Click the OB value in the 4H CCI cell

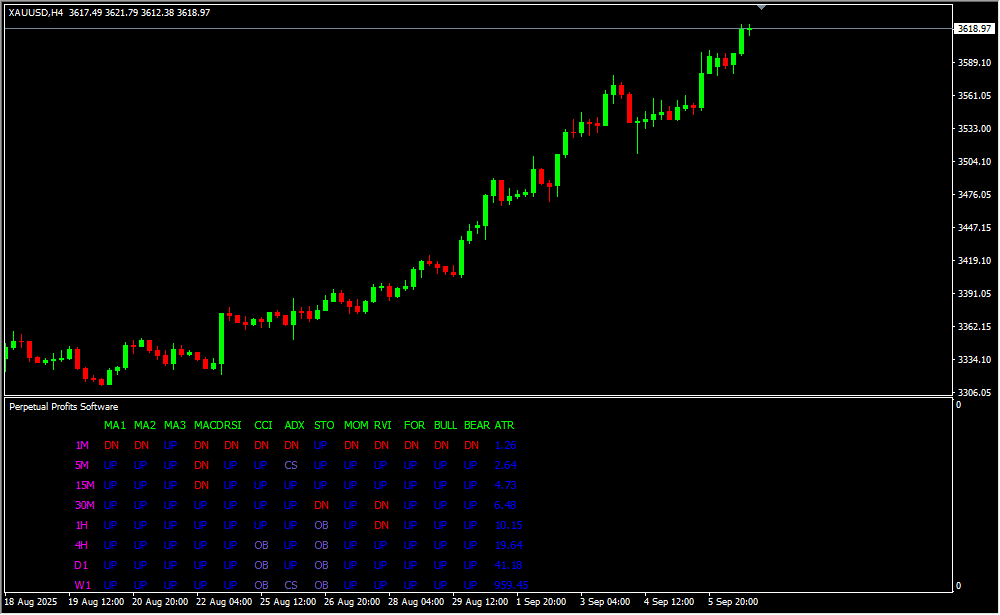click(x=261, y=546)
